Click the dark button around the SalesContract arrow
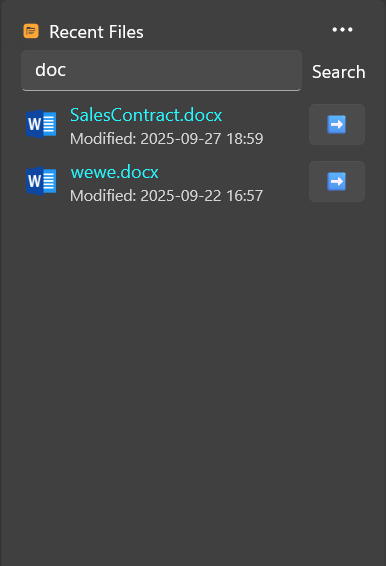Viewport: 386px width, 566px height. pos(337,125)
